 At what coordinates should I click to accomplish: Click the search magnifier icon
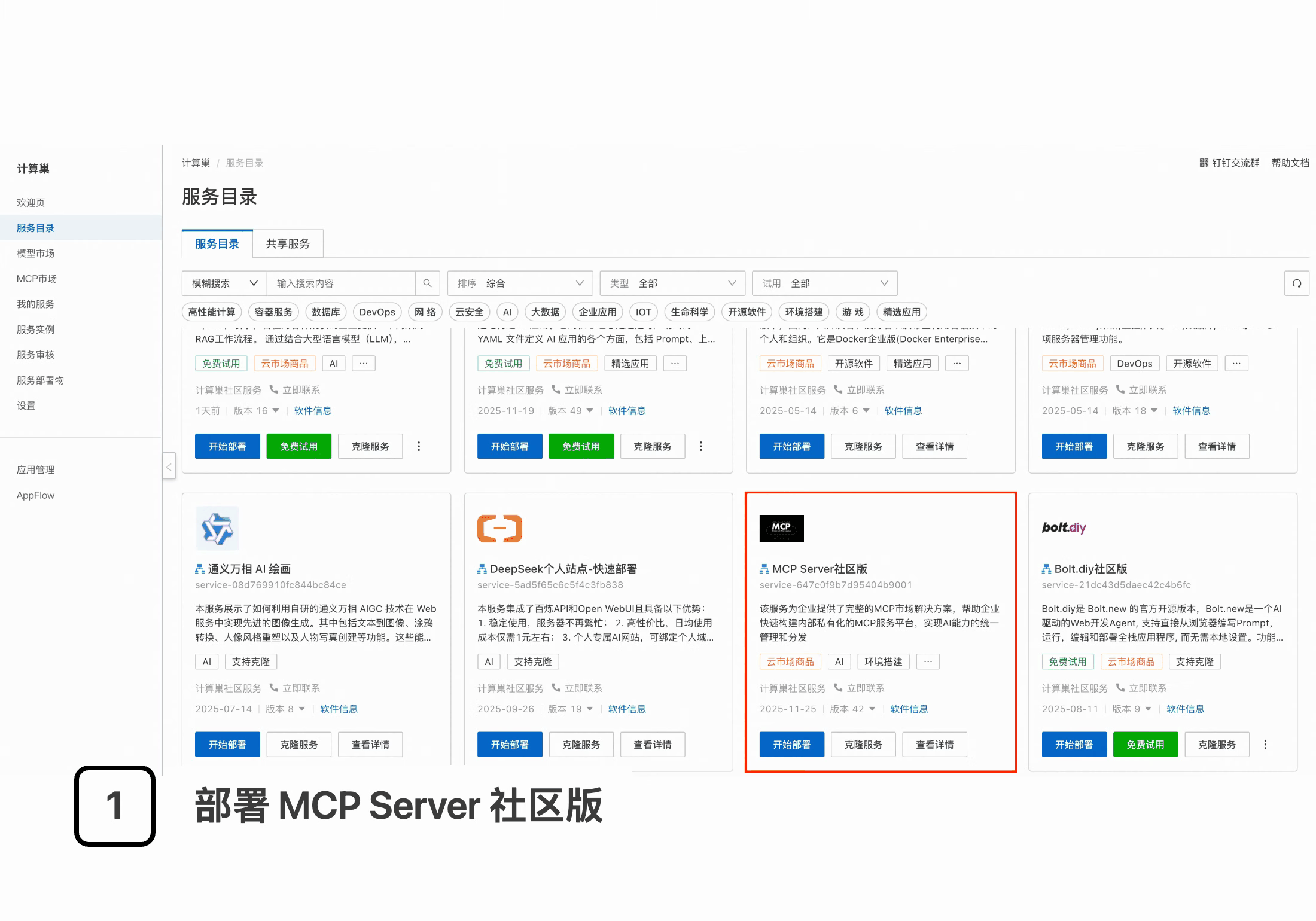pos(427,283)
